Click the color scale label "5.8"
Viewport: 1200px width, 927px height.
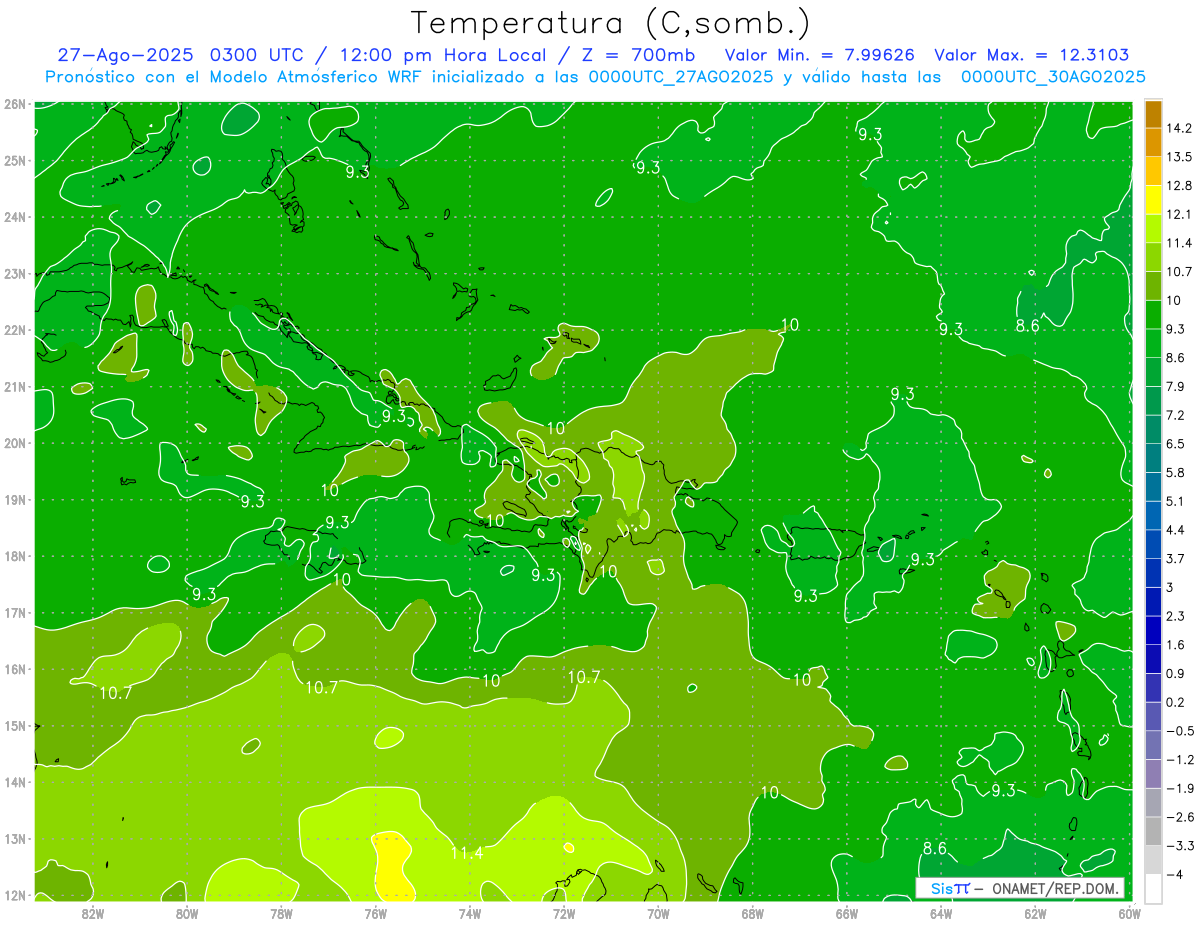(1176, 472)
